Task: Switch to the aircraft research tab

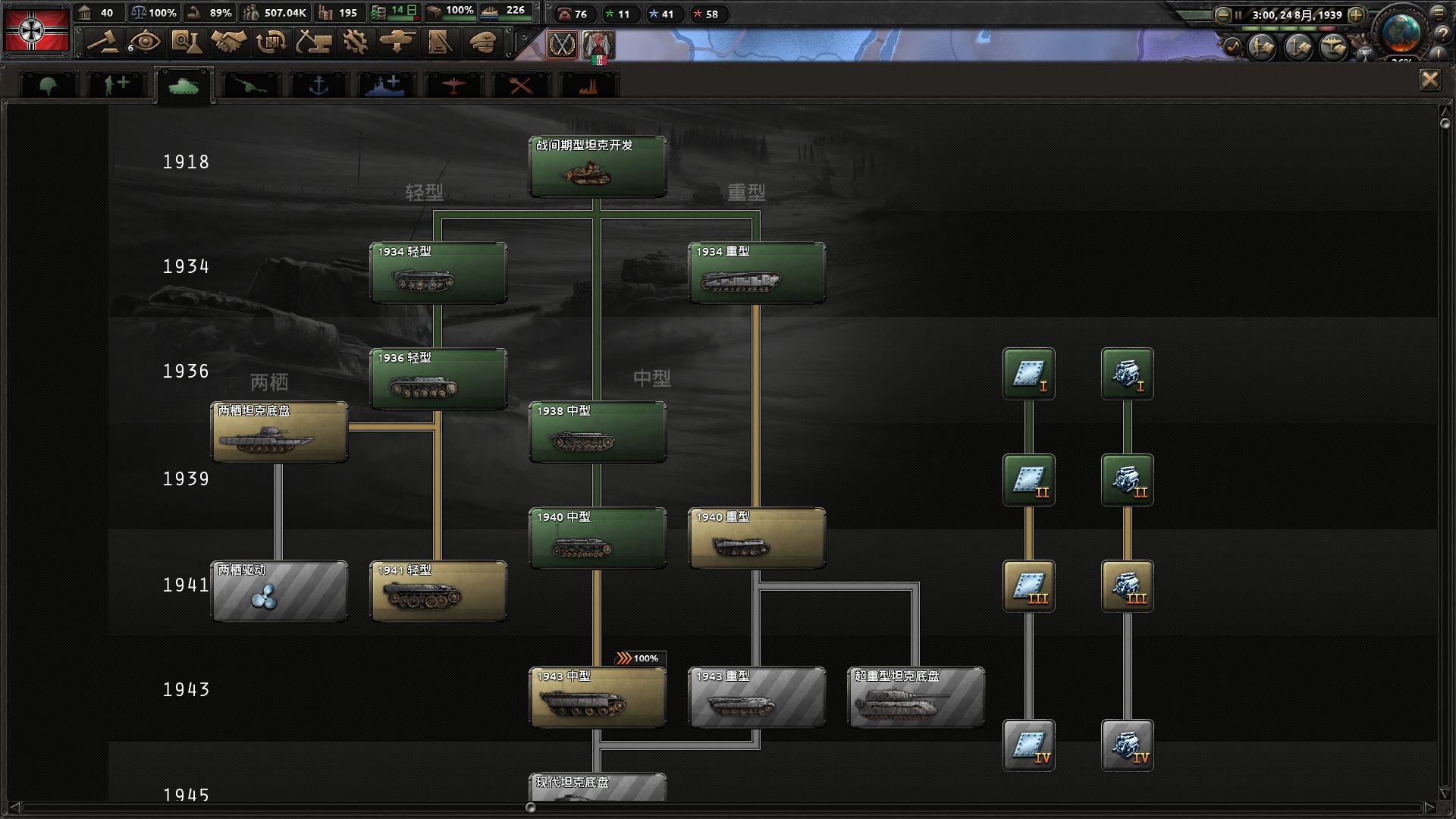Action: click(x=453, y=85)
